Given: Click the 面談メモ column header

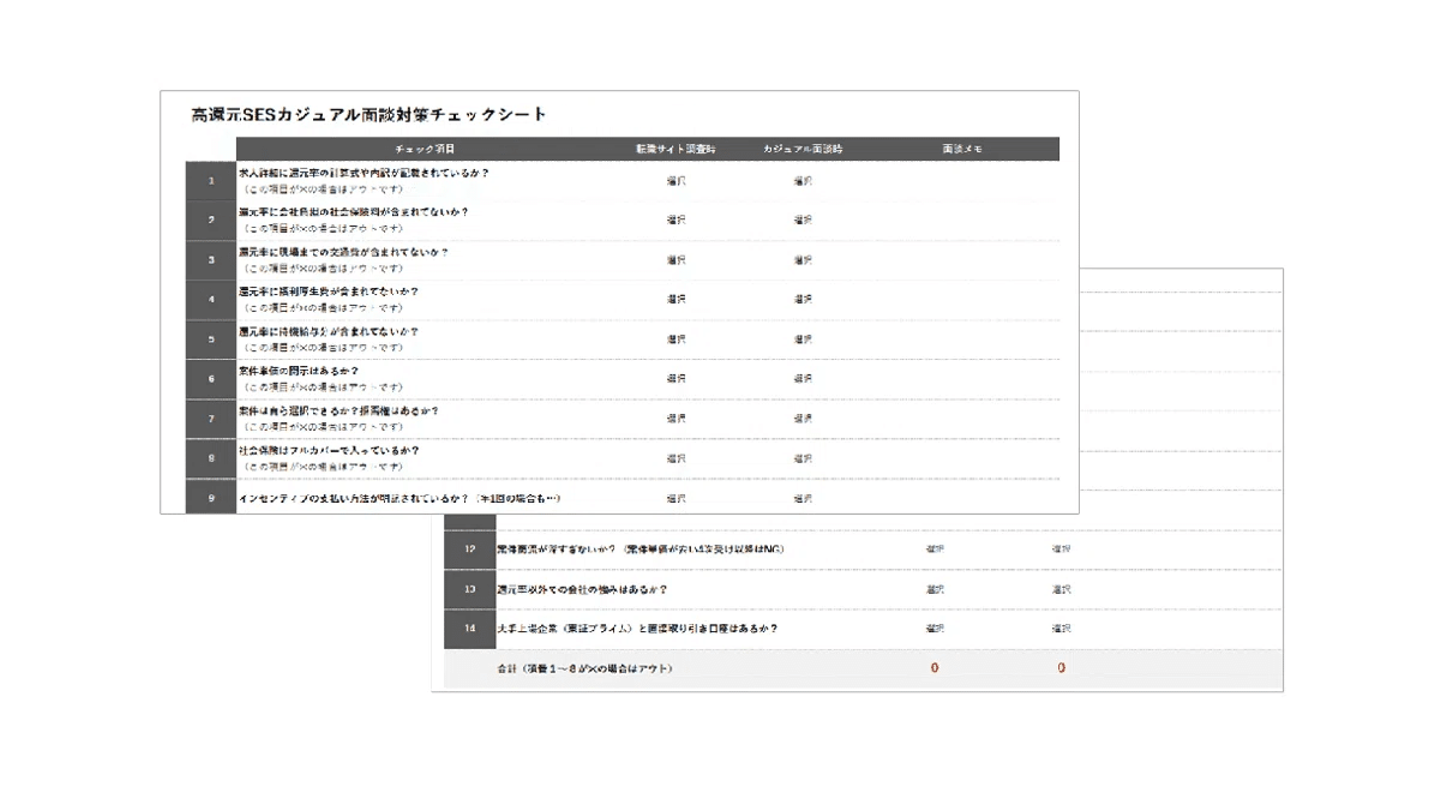Looking at the screenshot, I should point(962,149).
